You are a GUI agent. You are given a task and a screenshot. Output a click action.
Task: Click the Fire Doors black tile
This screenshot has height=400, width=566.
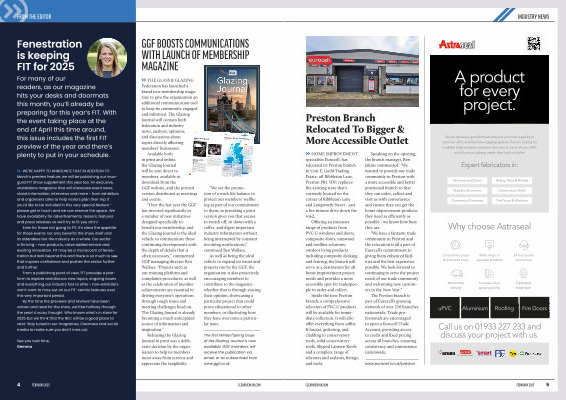[535, 308]
